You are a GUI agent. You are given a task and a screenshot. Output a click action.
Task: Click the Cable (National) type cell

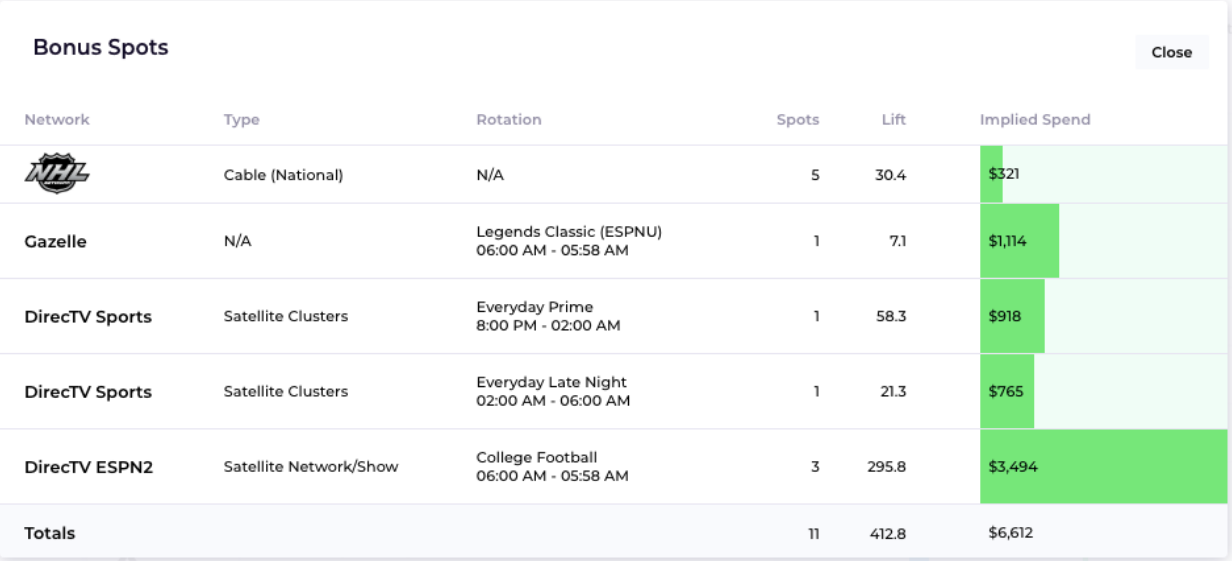pos(284,175)
